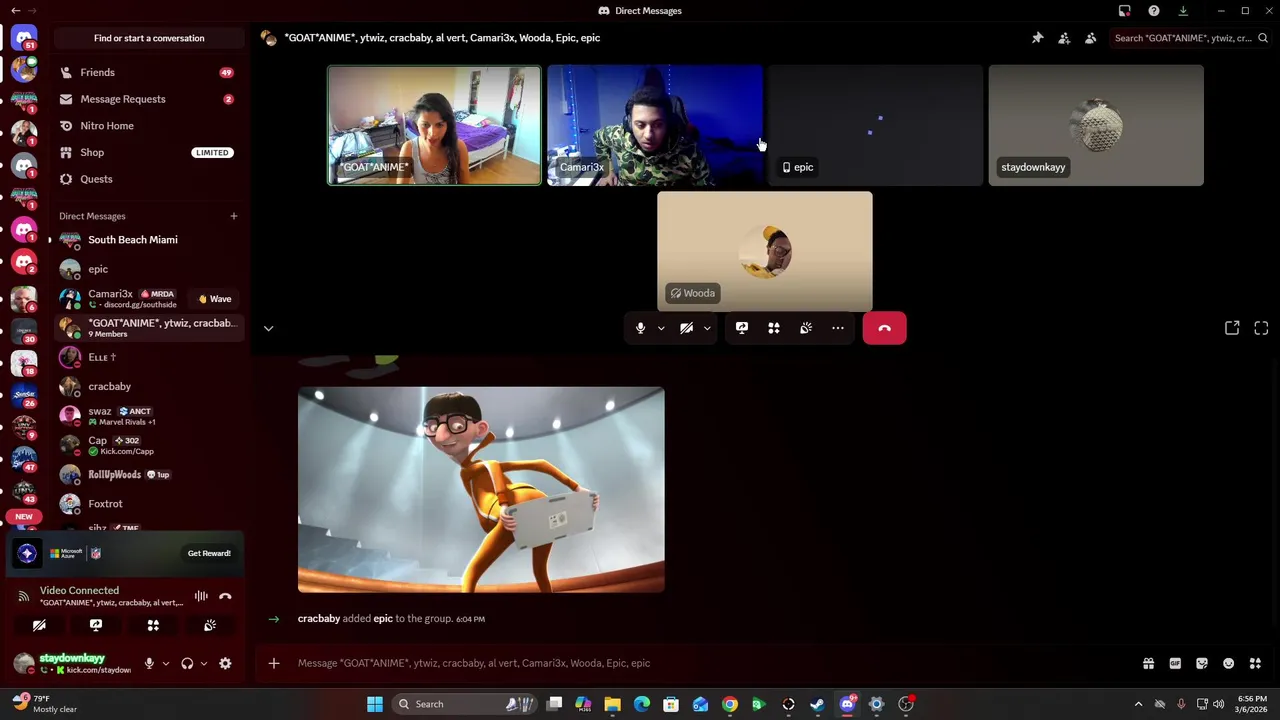Open the Quests page

click(149, 179)
